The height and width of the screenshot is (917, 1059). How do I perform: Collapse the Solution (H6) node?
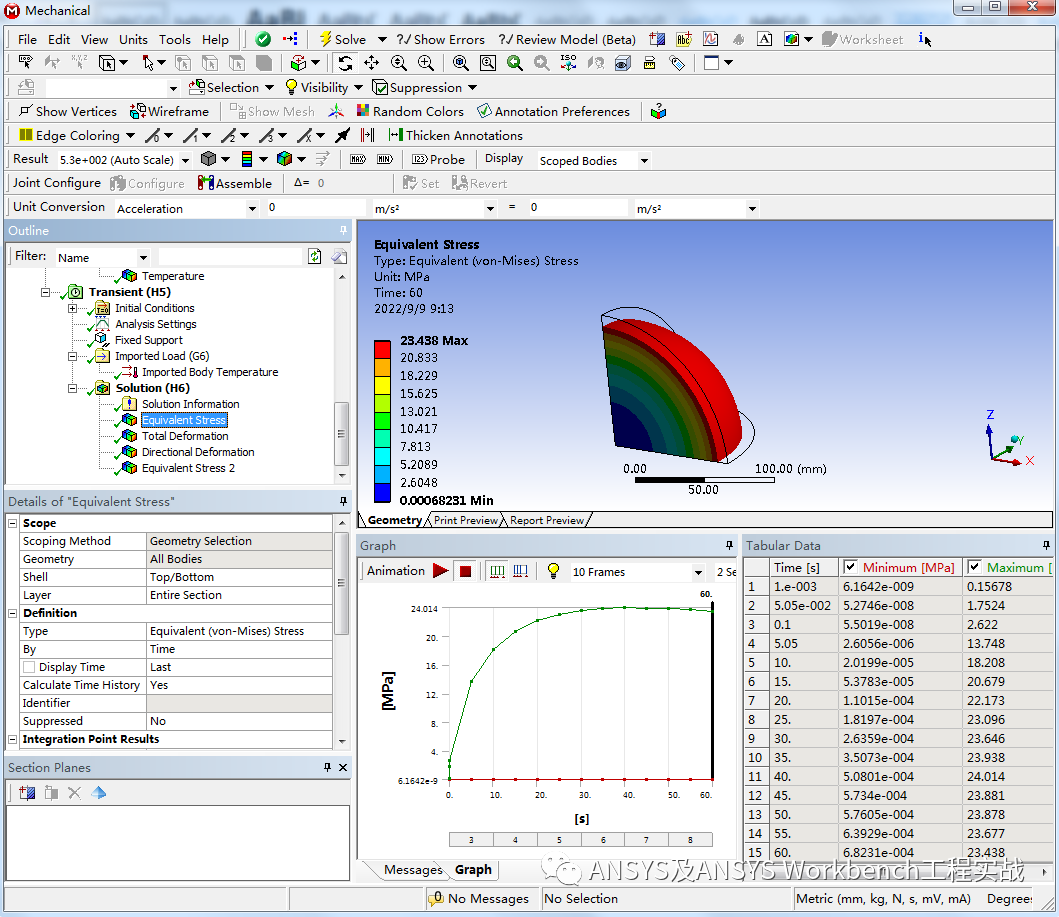[x=72, y=388]
